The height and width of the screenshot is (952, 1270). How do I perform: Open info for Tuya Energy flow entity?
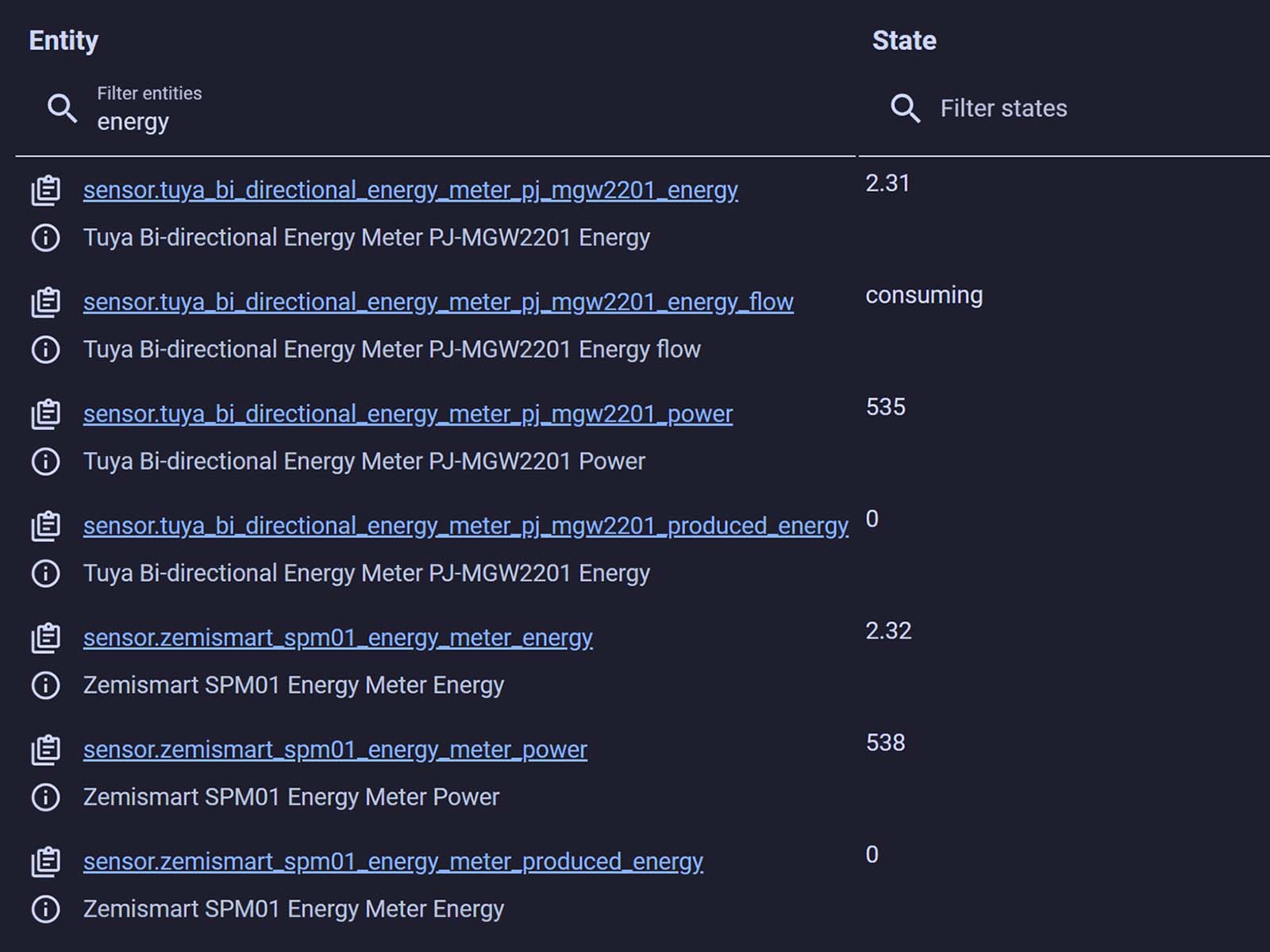[45, 349]
